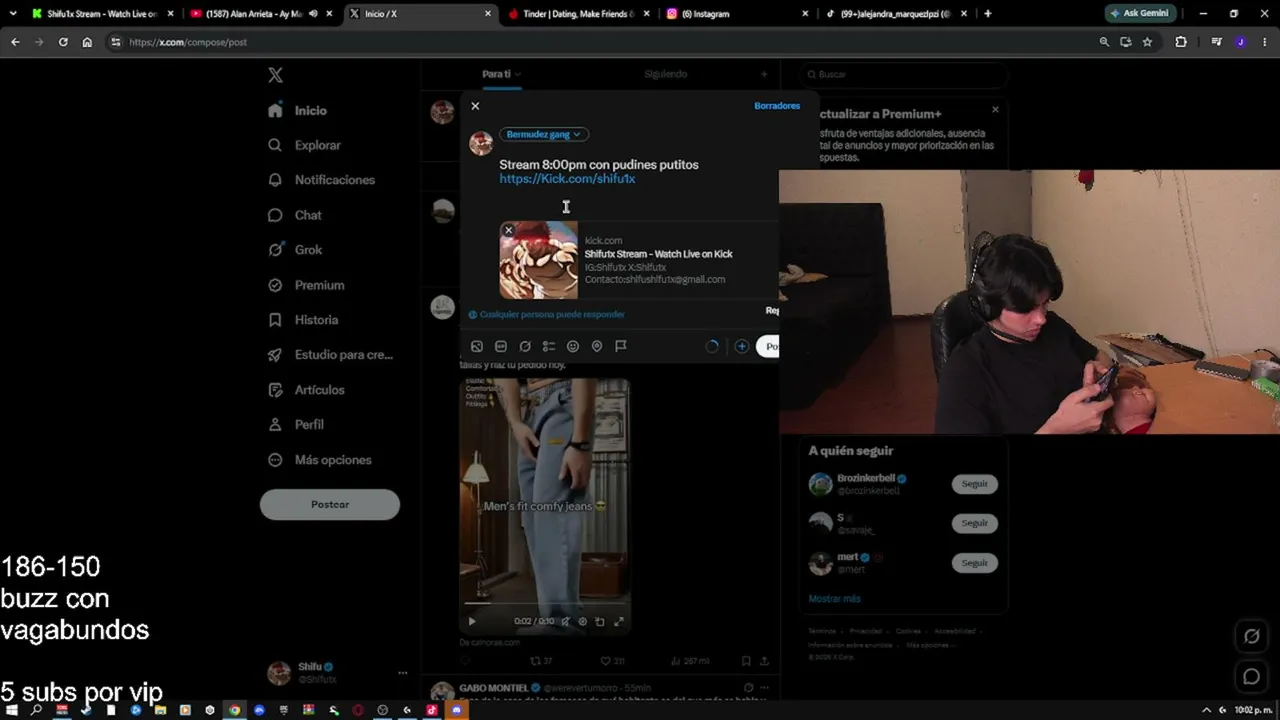Click the X logo in the sidebar
The image size is (1280, 720).
[x=275, y=75]
